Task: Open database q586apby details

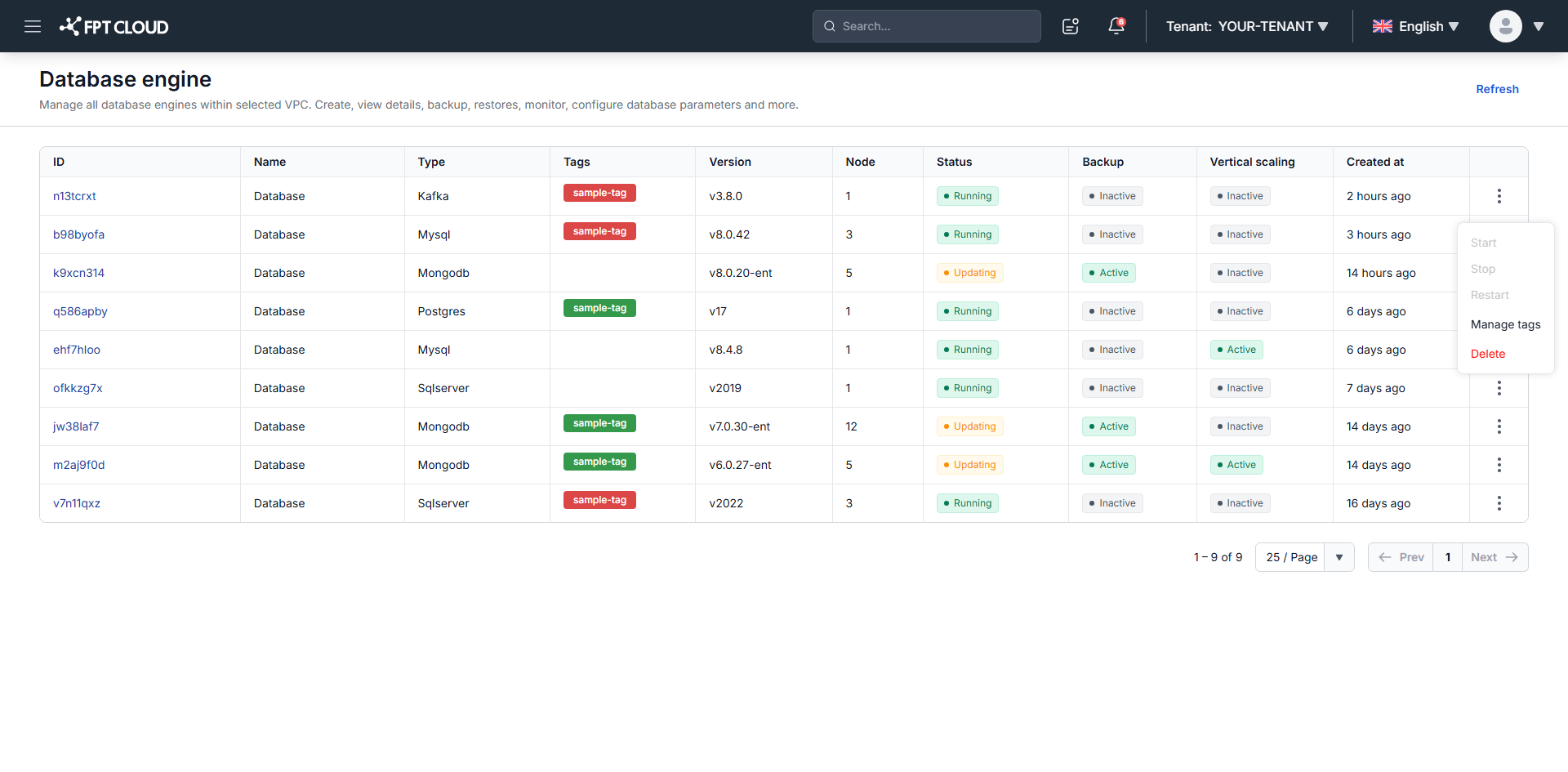Action: 80,311
